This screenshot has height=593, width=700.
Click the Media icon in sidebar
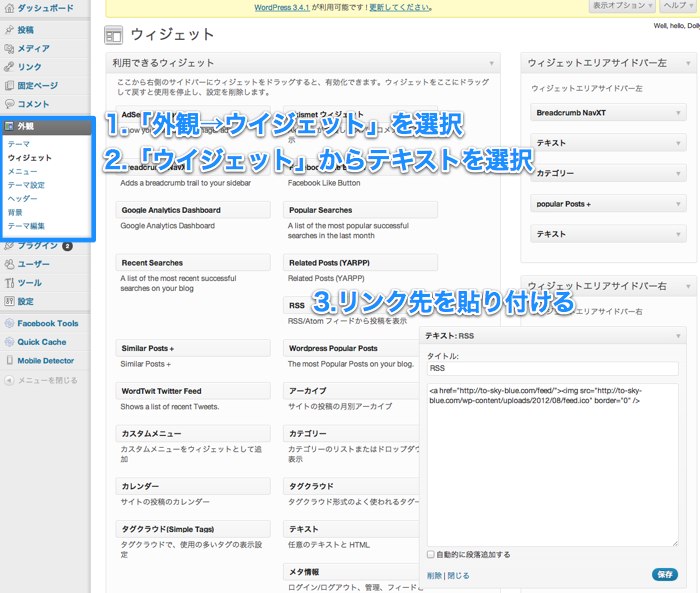click(9, 48)
